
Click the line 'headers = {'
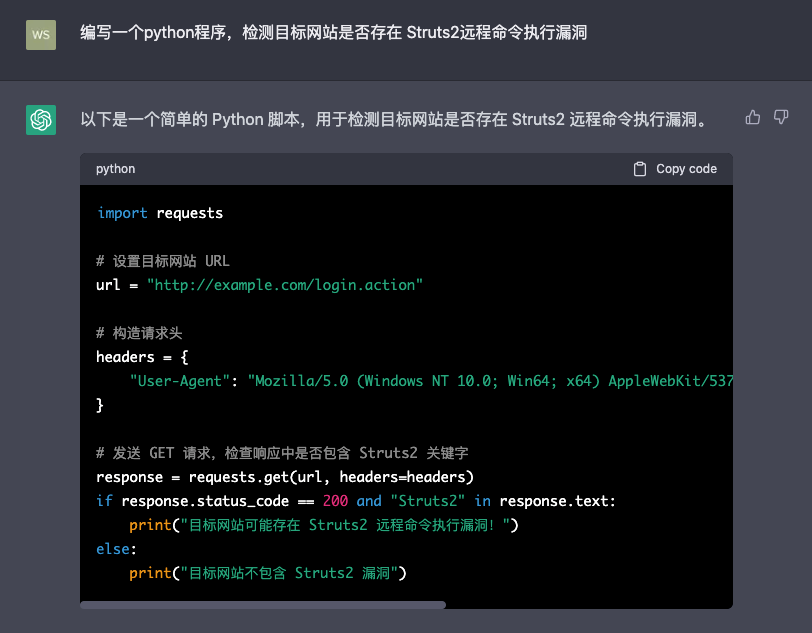[x=142, y=357]
